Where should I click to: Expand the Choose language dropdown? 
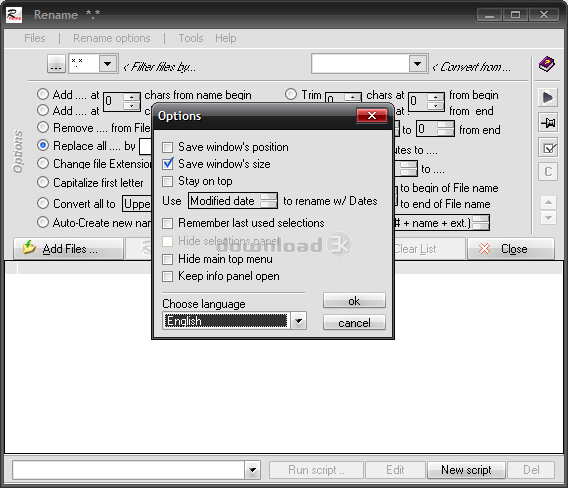(298, 321)
